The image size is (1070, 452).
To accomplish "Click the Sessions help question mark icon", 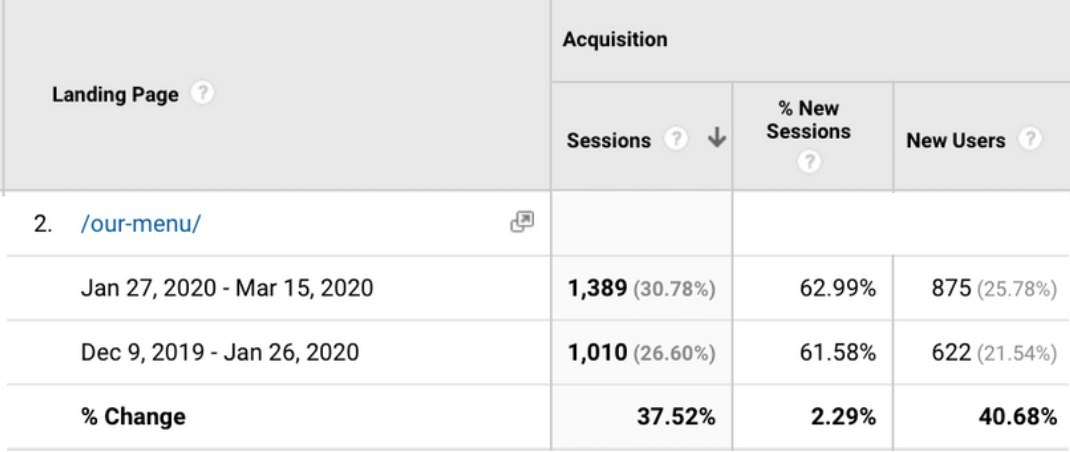I will click(x=676, y=140).
